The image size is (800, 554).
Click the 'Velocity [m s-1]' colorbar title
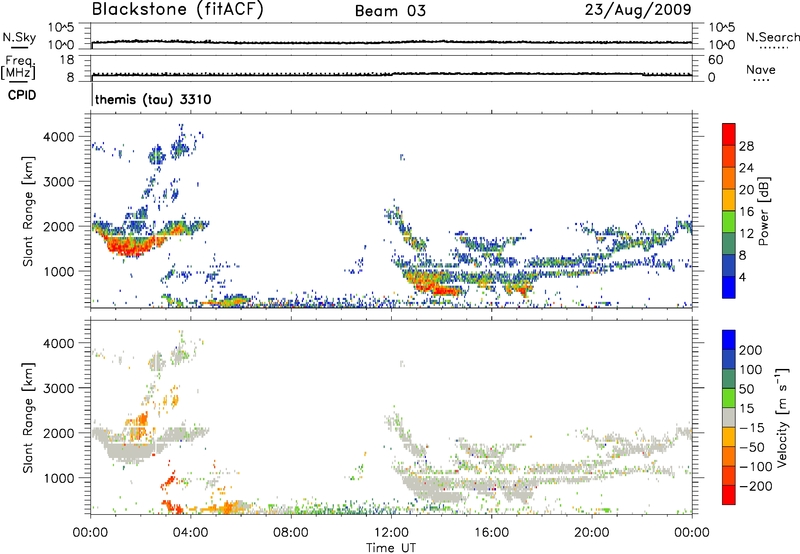[x=782, y=417]
